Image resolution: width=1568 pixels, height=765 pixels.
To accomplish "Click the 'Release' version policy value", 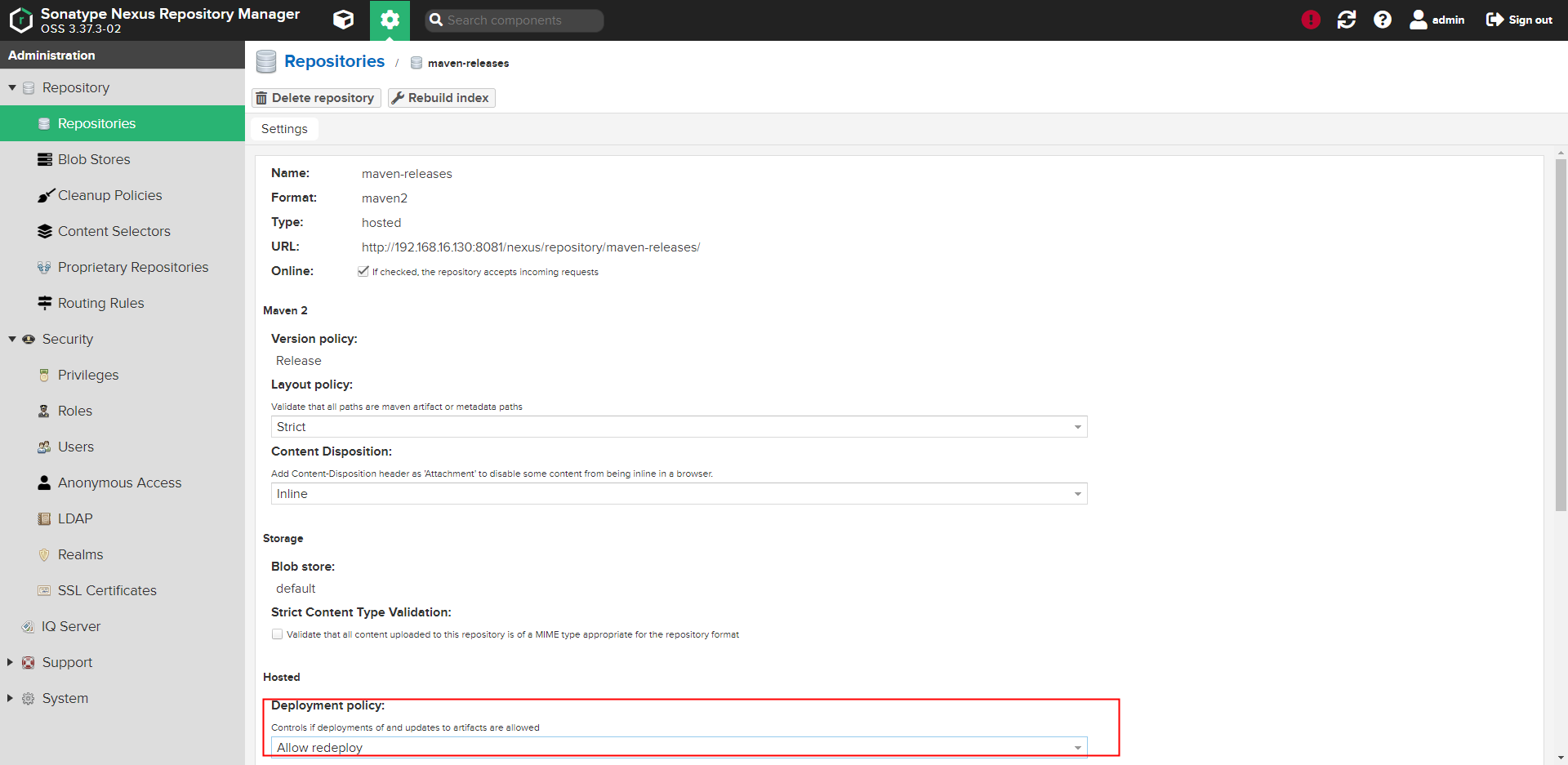I will click(299, 361).
